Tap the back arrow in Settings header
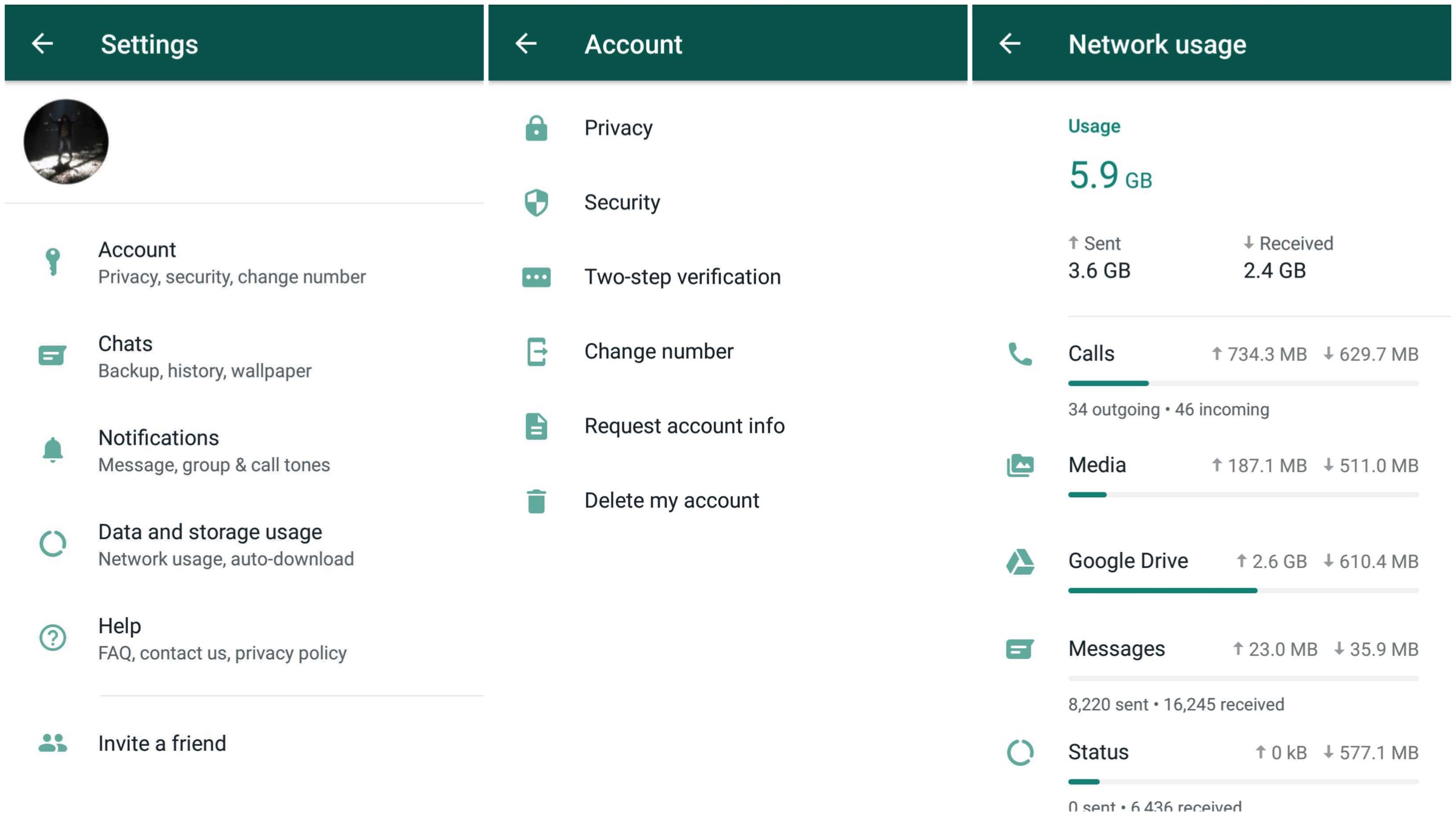Screen dimensions: 1456x817 coord(42,44)
